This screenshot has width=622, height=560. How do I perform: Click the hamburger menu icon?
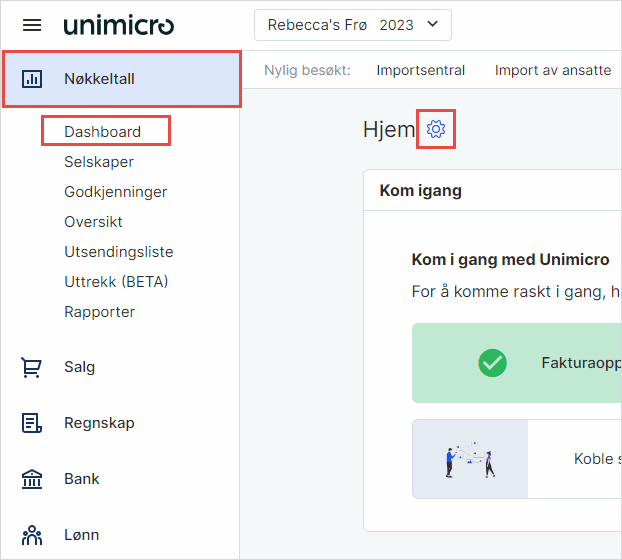32,25
